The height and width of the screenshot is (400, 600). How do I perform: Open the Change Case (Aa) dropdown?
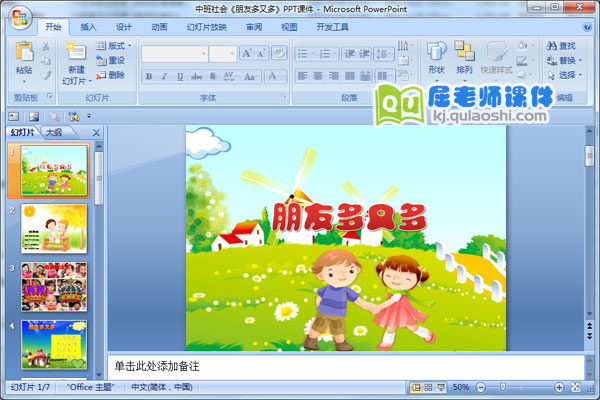tap(252, 77)
